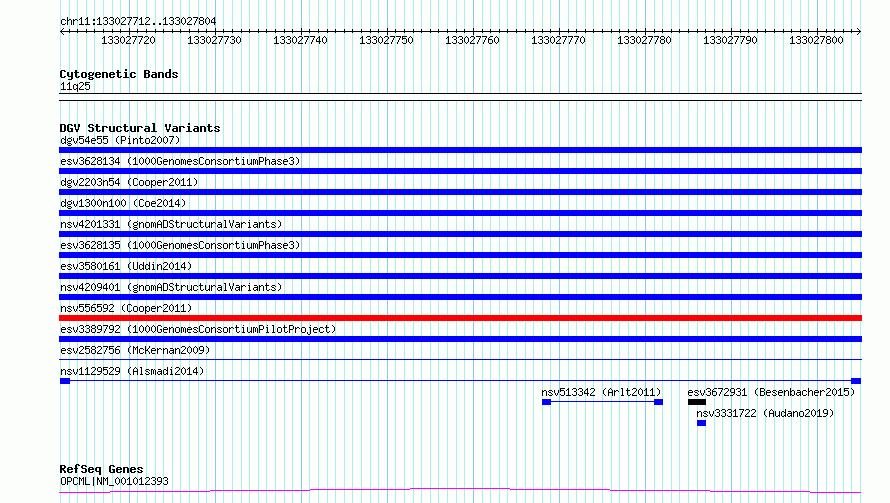Click the RefSeq Genes track title
The height and width of the screenshot is (503, 890).
click(101, 470)
